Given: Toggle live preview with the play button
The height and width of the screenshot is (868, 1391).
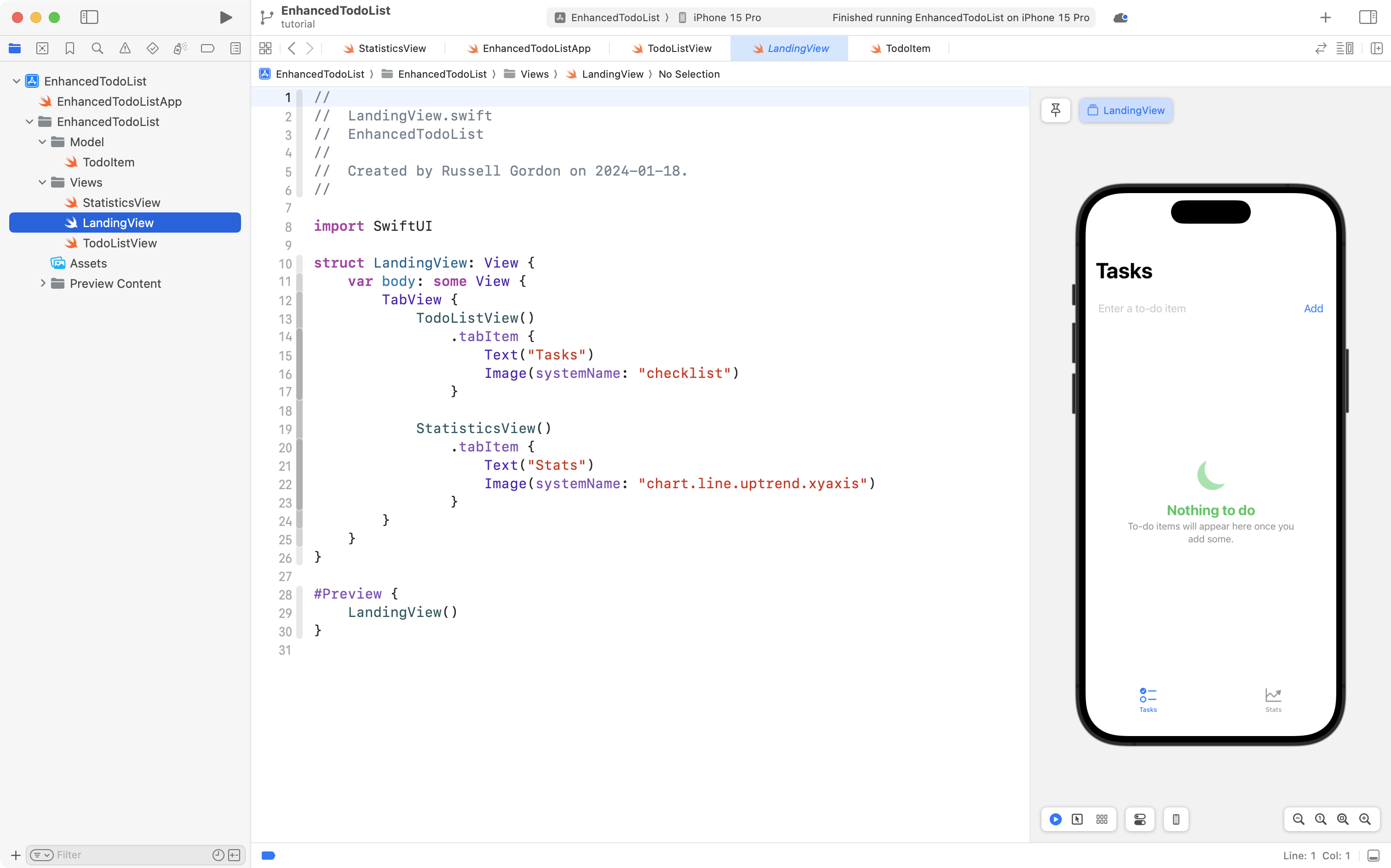Looking at the screenshot, I should [x=1056, y=819].
